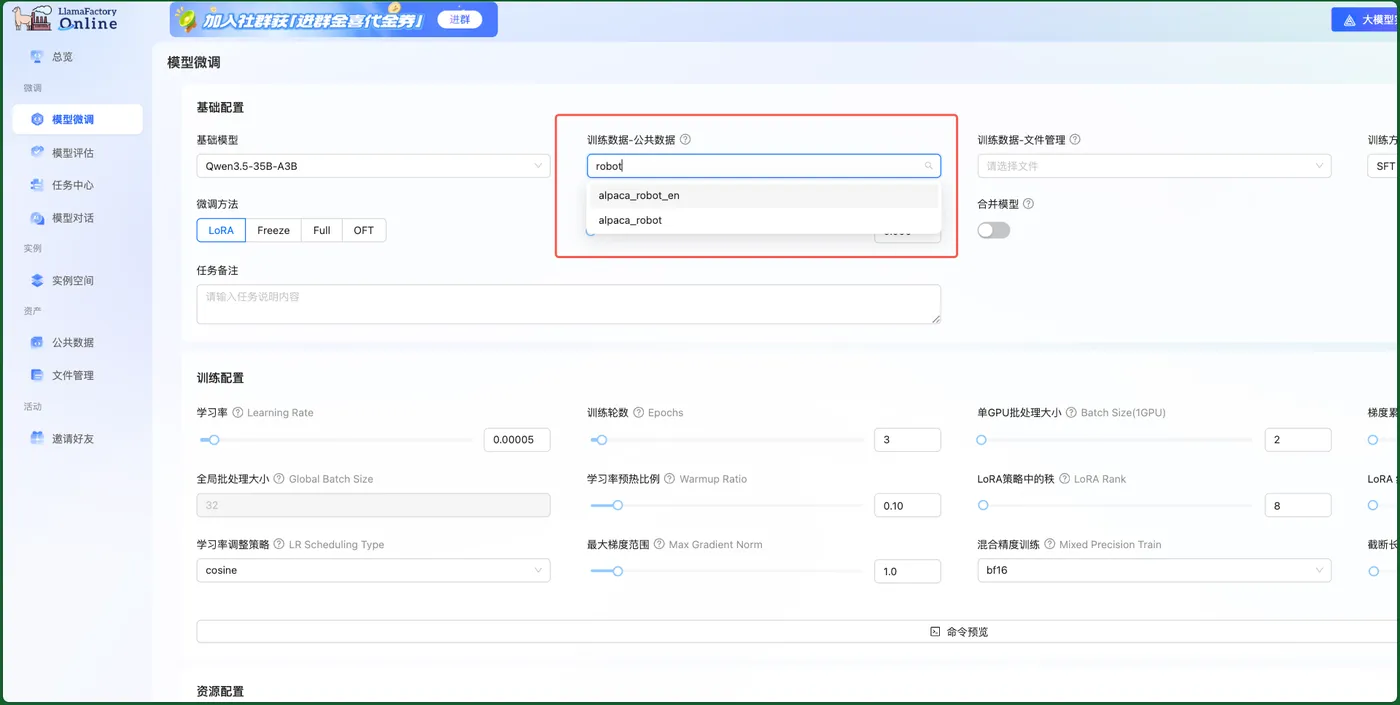Viewport: 1400px width, 705px height.
Task: Open the partially visible SFT dropdown
Action: coord(1384,166)
